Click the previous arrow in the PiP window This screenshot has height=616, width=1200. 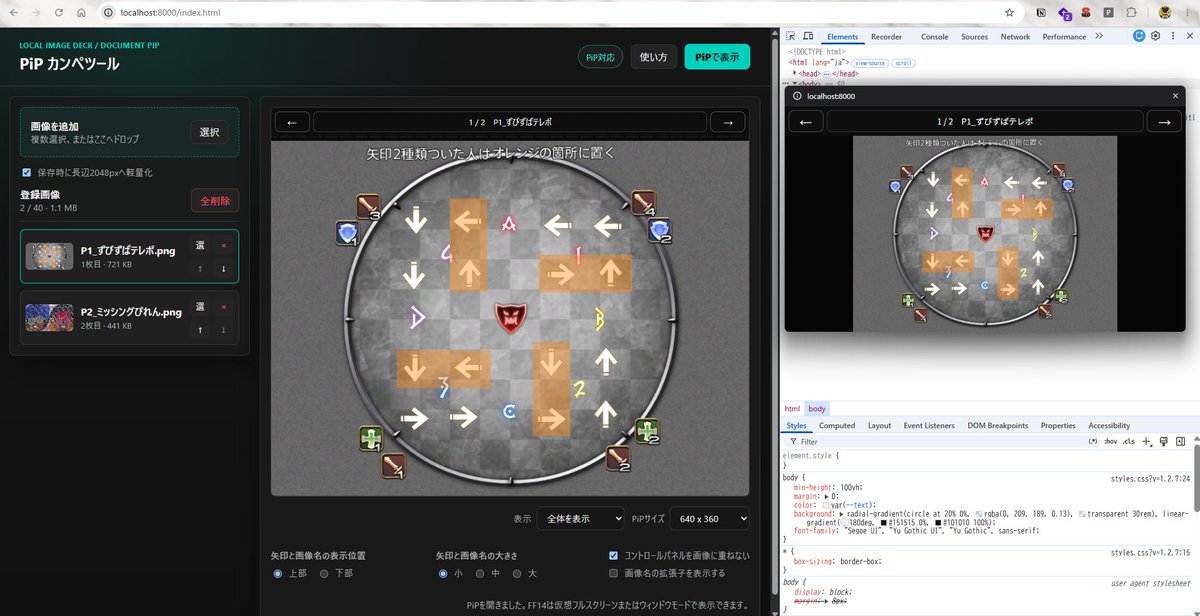coord(806,121)
